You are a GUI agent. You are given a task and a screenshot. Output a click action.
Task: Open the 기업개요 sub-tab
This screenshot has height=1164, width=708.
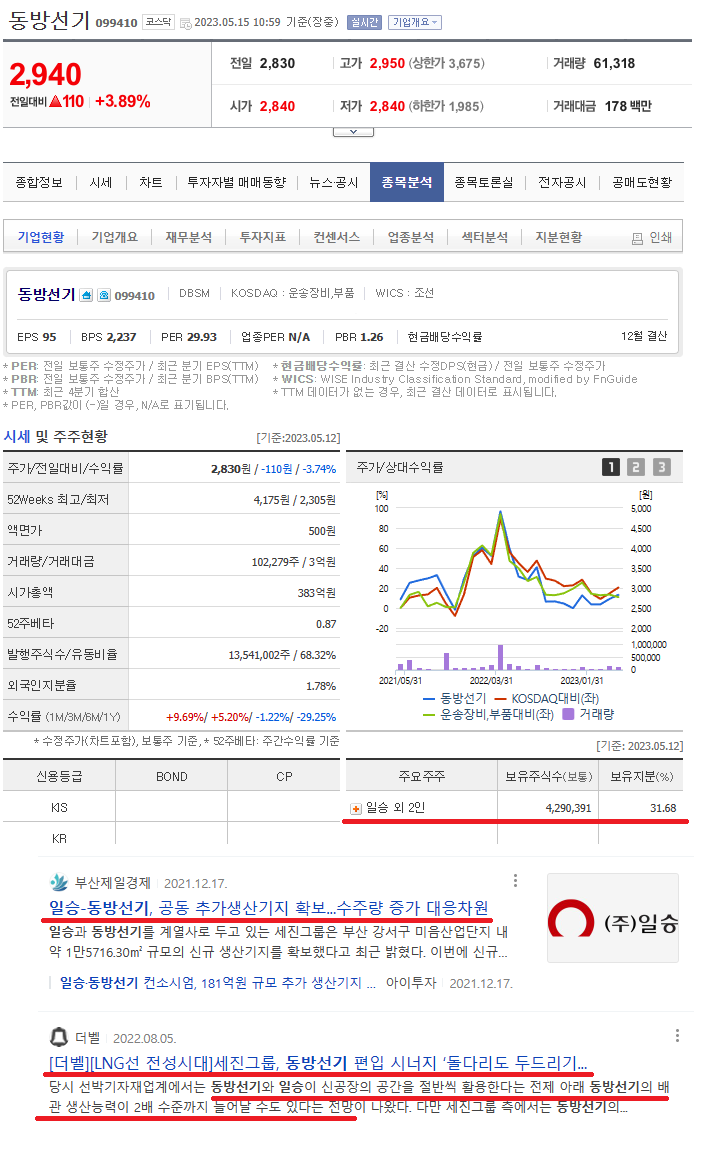pyautogui.click(x=114, y=237)
